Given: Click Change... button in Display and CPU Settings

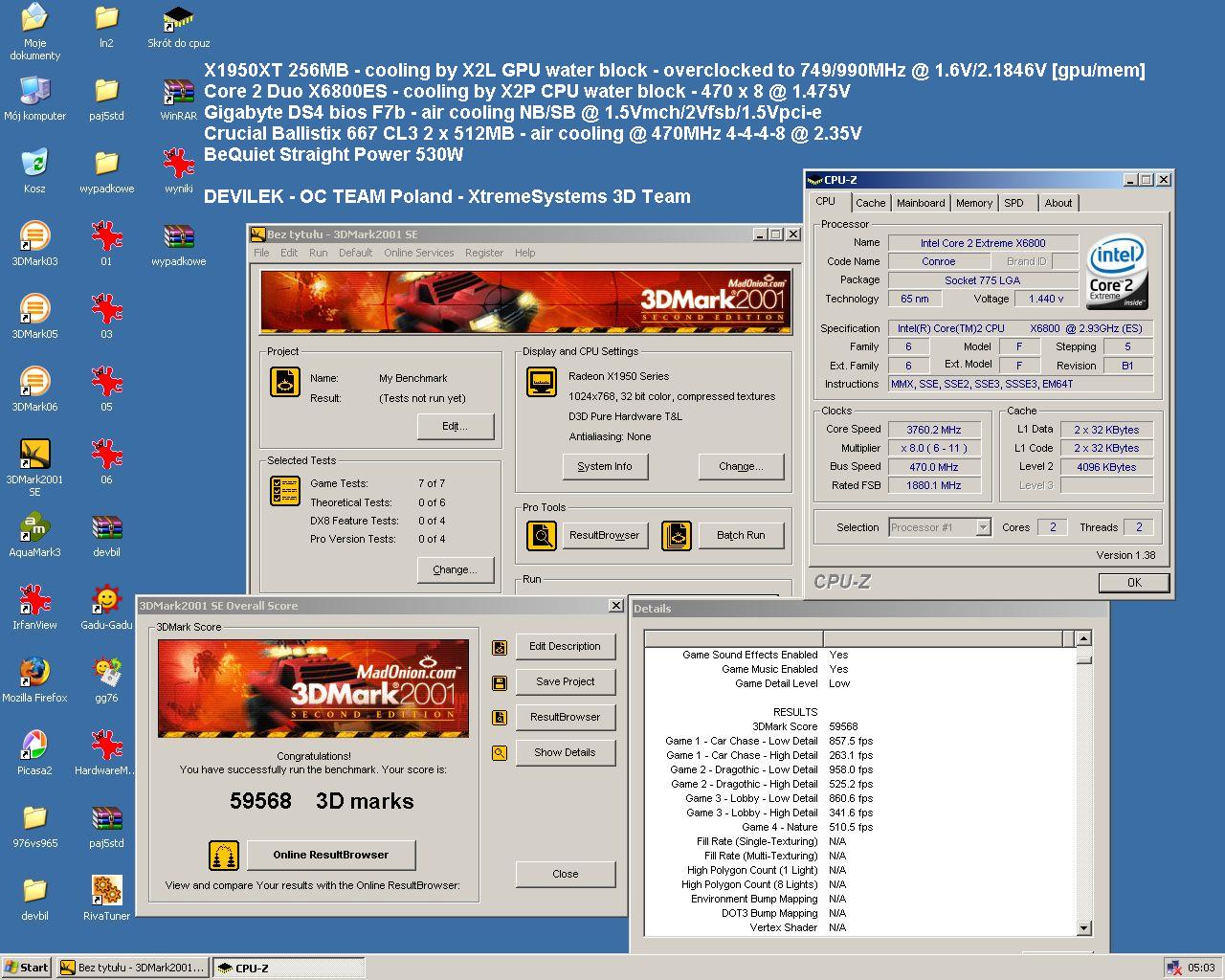Looking at the screenshot, I should [742, 466].
